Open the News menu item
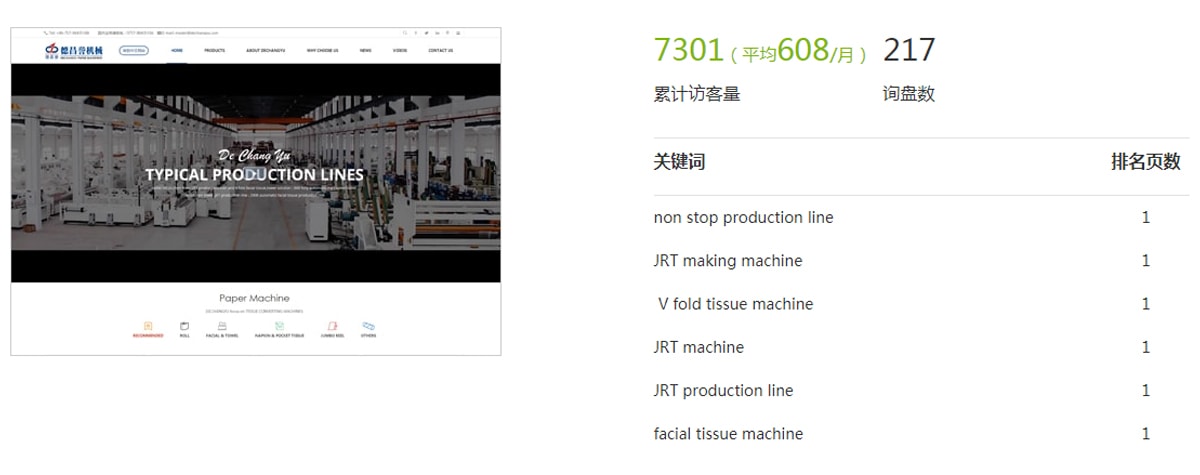 click(366, 50)
